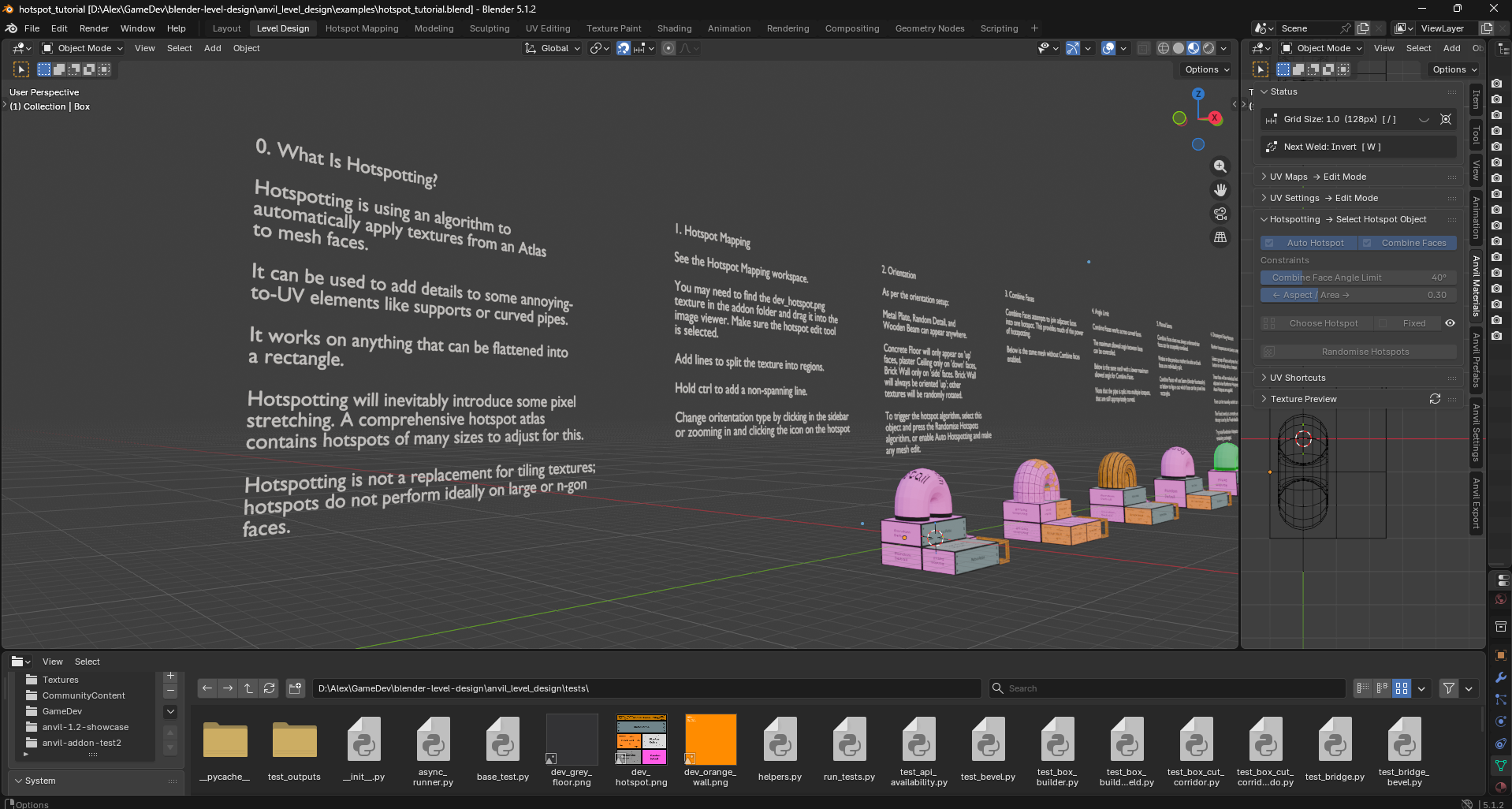
Task: Toggle the camera view icon
Action: 1220,214
